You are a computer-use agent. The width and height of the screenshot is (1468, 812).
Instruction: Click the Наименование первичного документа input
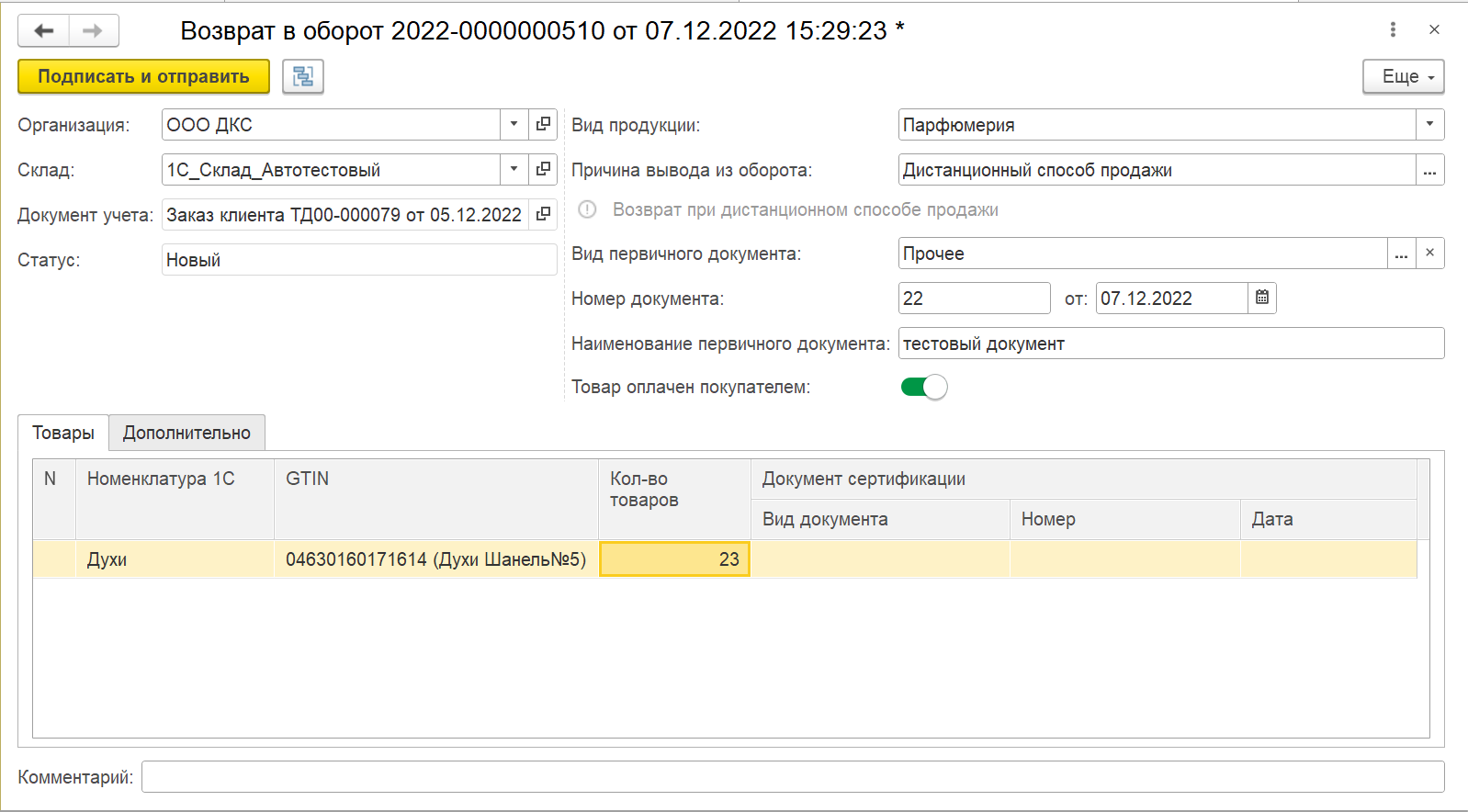pos(1170,344)
